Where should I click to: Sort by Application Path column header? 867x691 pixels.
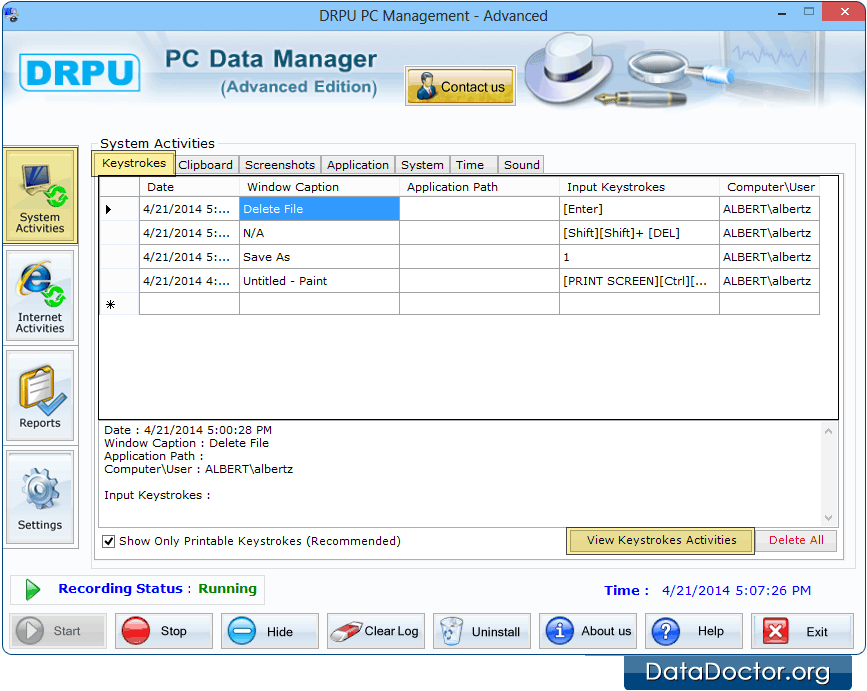click(479, 187)
